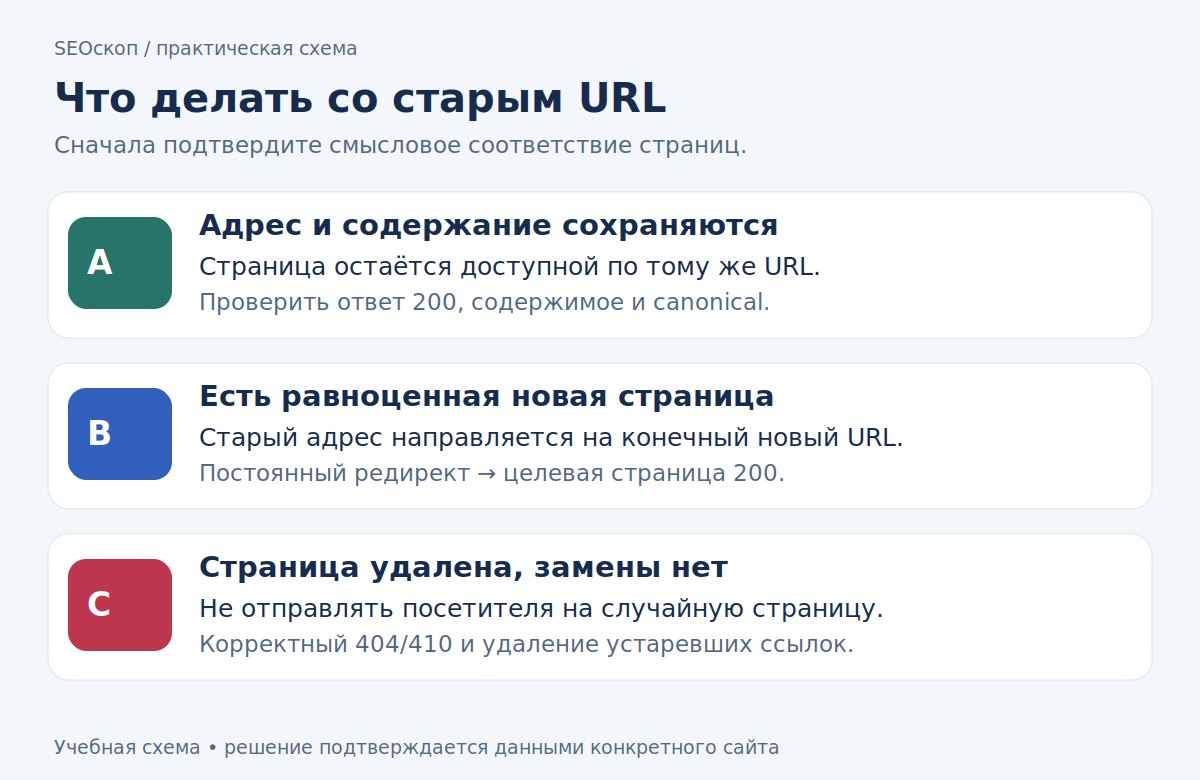The image size is (1200, 780).
Task: Click the footer note "Учебная схема • решение подтверждается…"
Action: coord(416,747)
